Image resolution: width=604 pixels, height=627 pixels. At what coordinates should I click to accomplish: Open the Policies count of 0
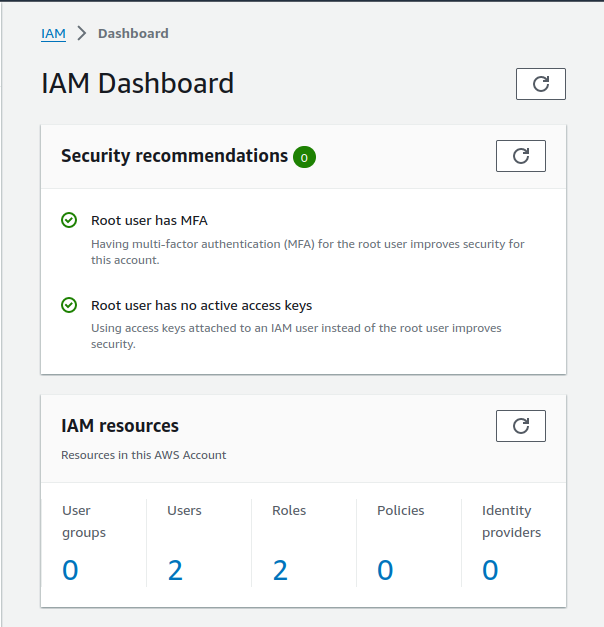[385, 570]
